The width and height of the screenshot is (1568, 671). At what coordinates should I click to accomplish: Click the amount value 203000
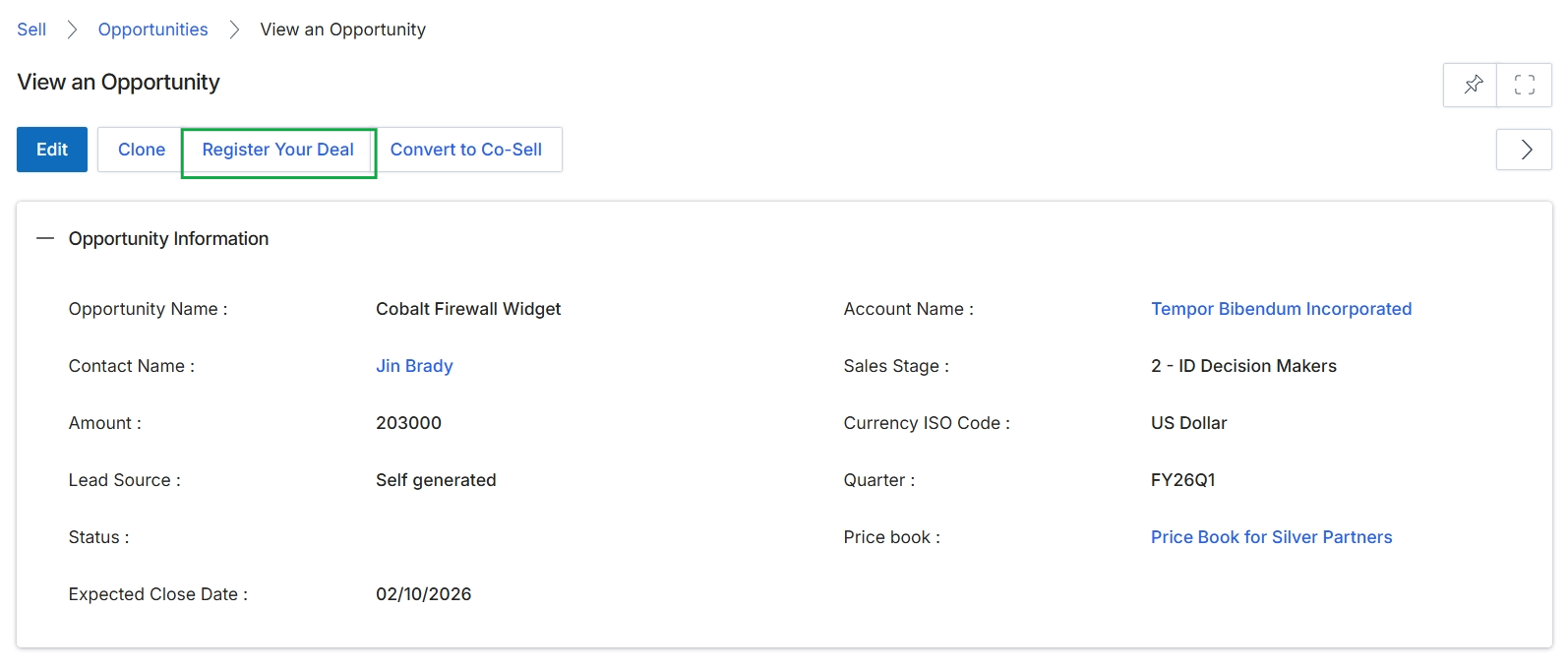pos(408,423)
